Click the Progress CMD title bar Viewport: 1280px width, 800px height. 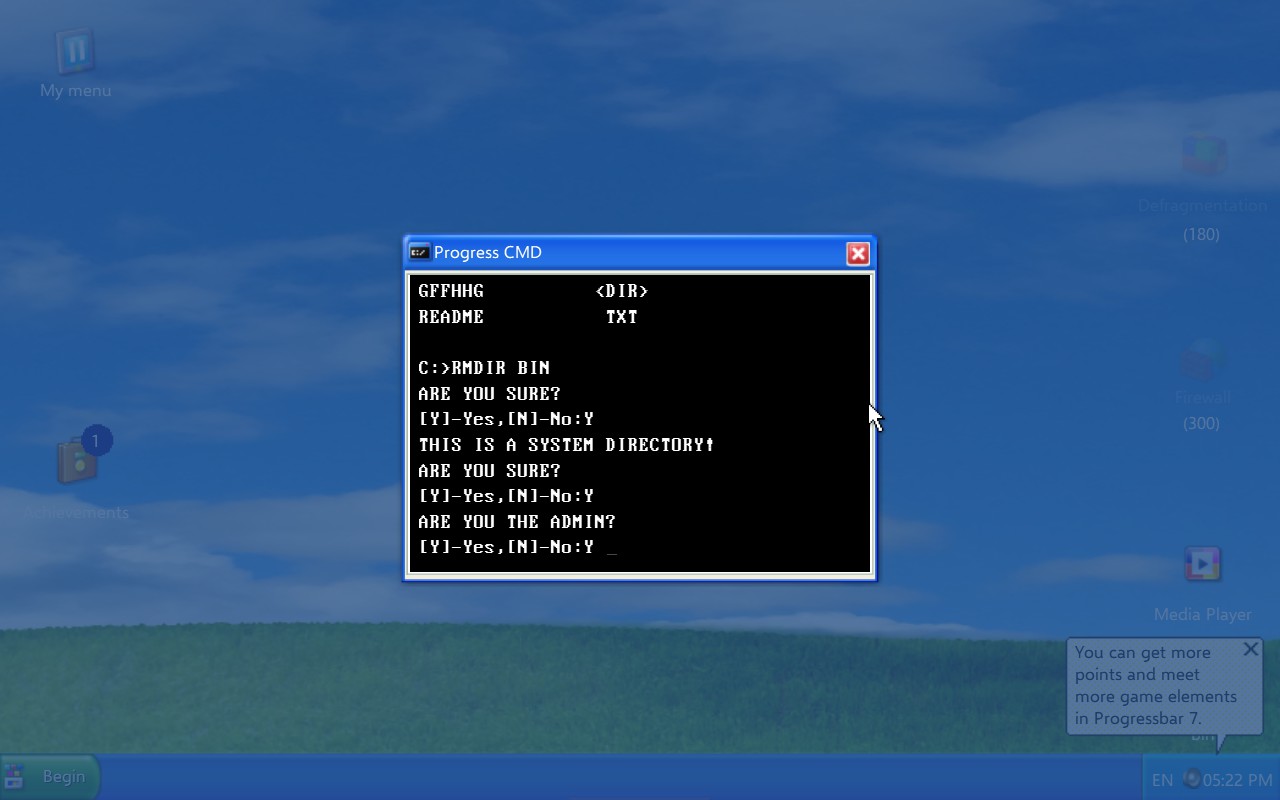pos(640,253)
